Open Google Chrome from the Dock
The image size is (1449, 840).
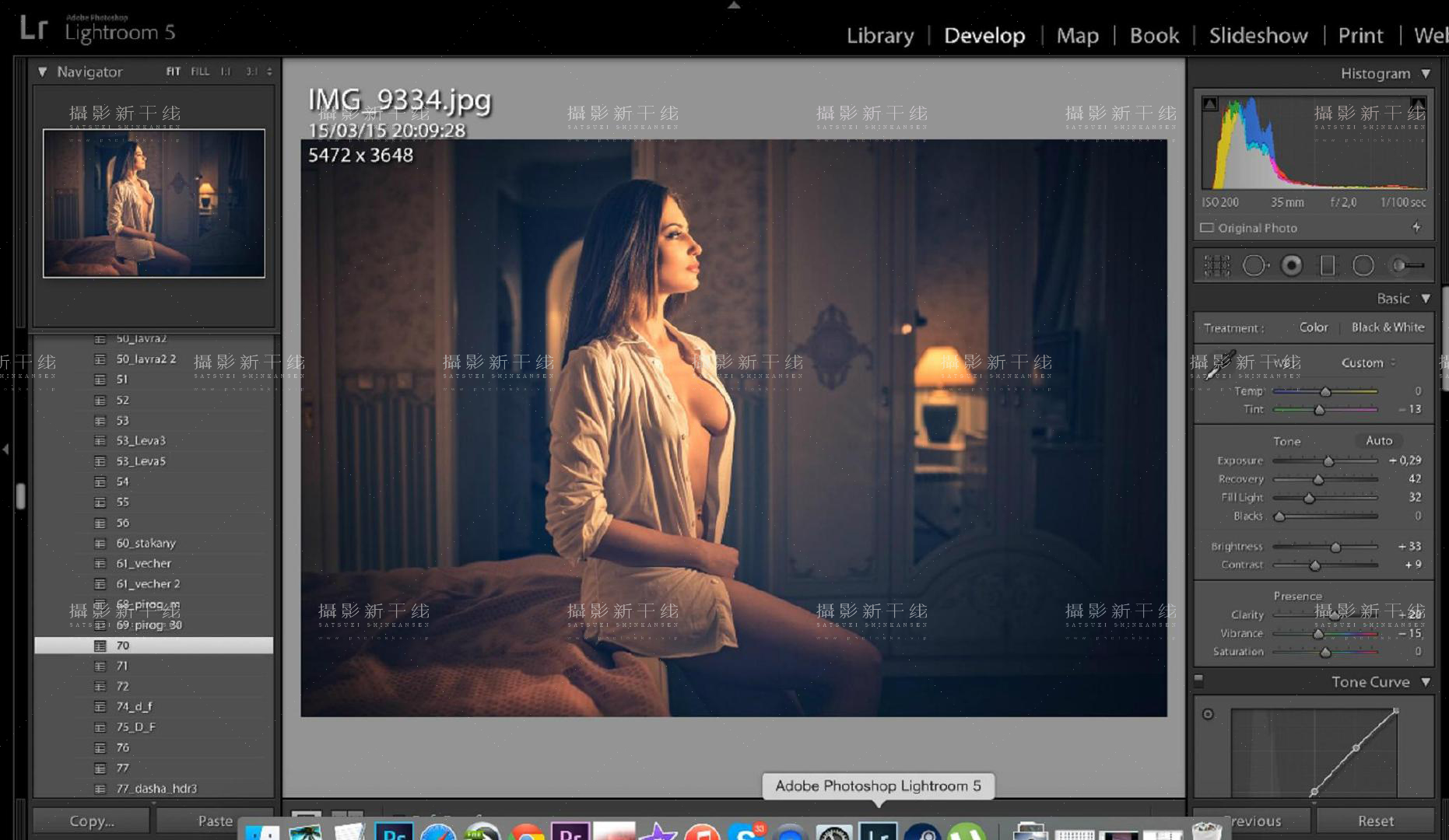(x=528, y=832)
